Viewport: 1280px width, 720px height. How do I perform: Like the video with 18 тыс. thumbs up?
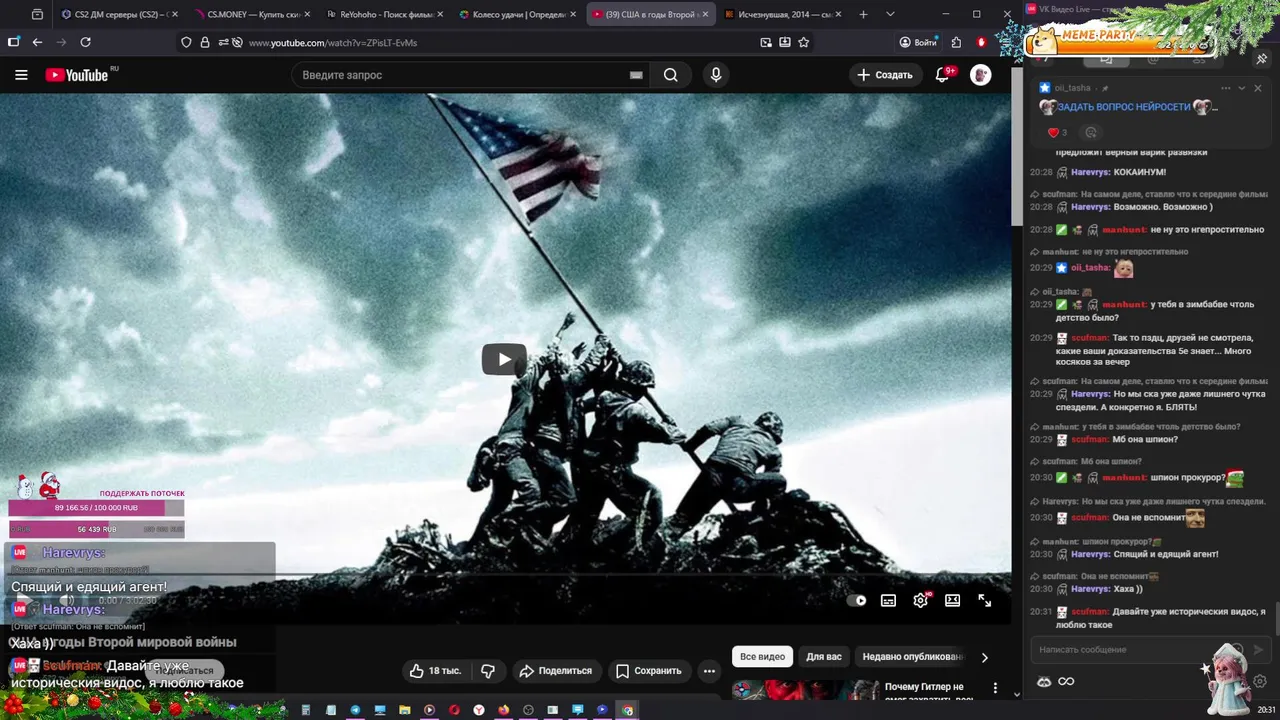(435, 671)
